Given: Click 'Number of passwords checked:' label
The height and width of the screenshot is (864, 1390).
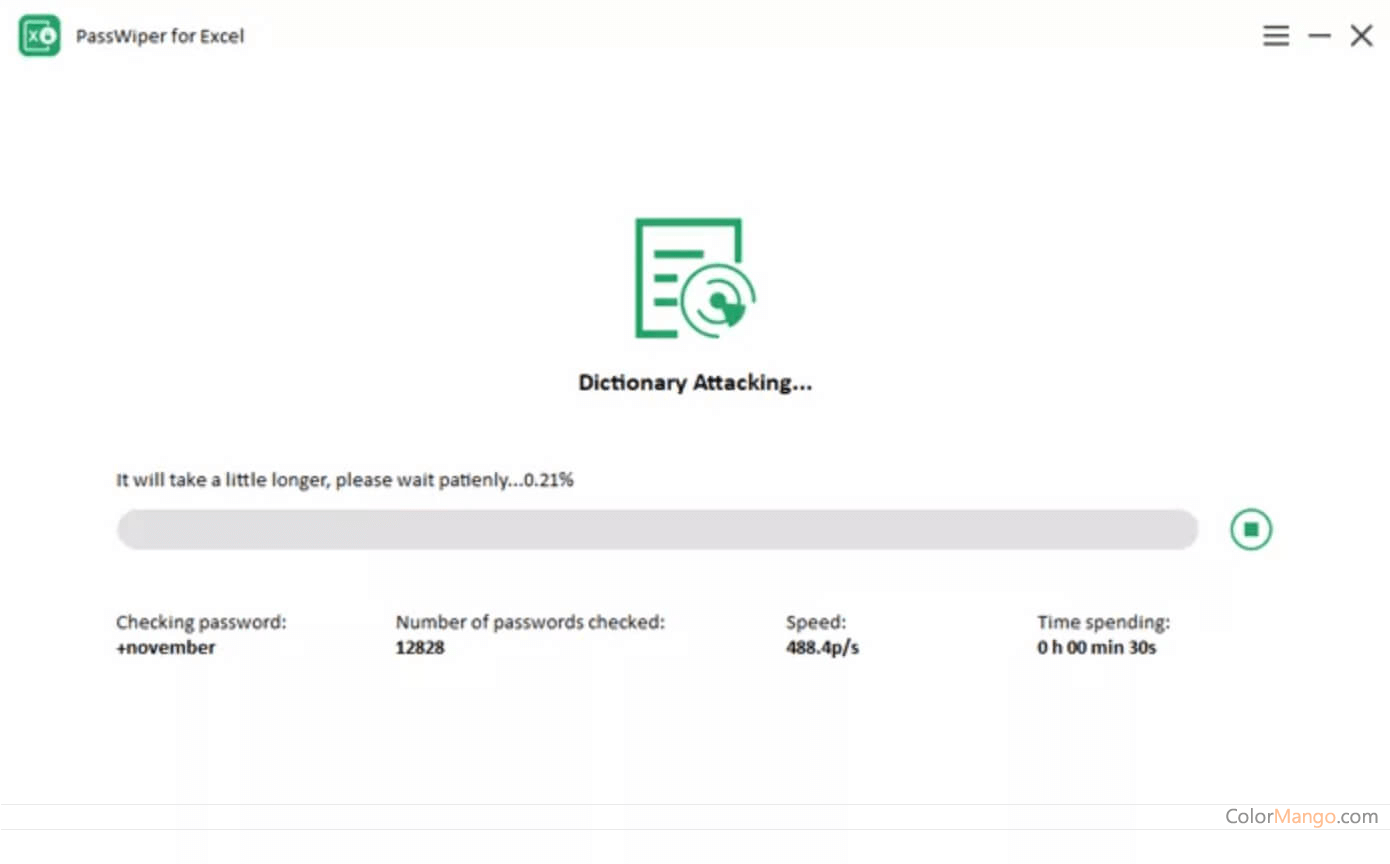Looking at the screenshot, I should tap(530, 622).
